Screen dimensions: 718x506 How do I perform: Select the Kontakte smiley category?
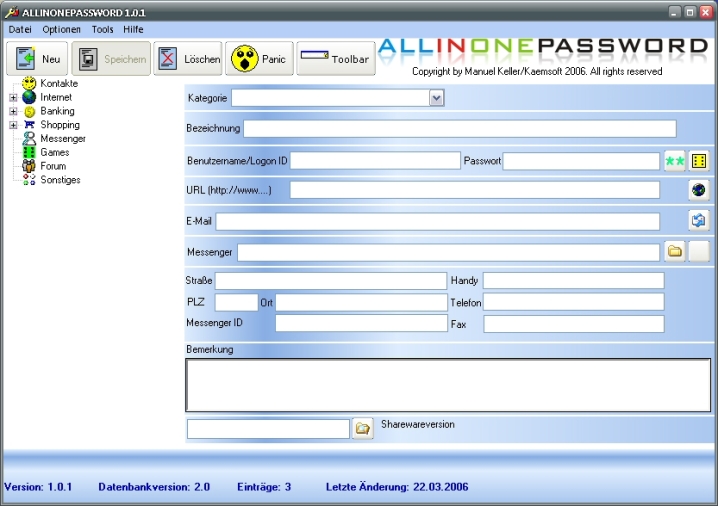tap(58, 84)
